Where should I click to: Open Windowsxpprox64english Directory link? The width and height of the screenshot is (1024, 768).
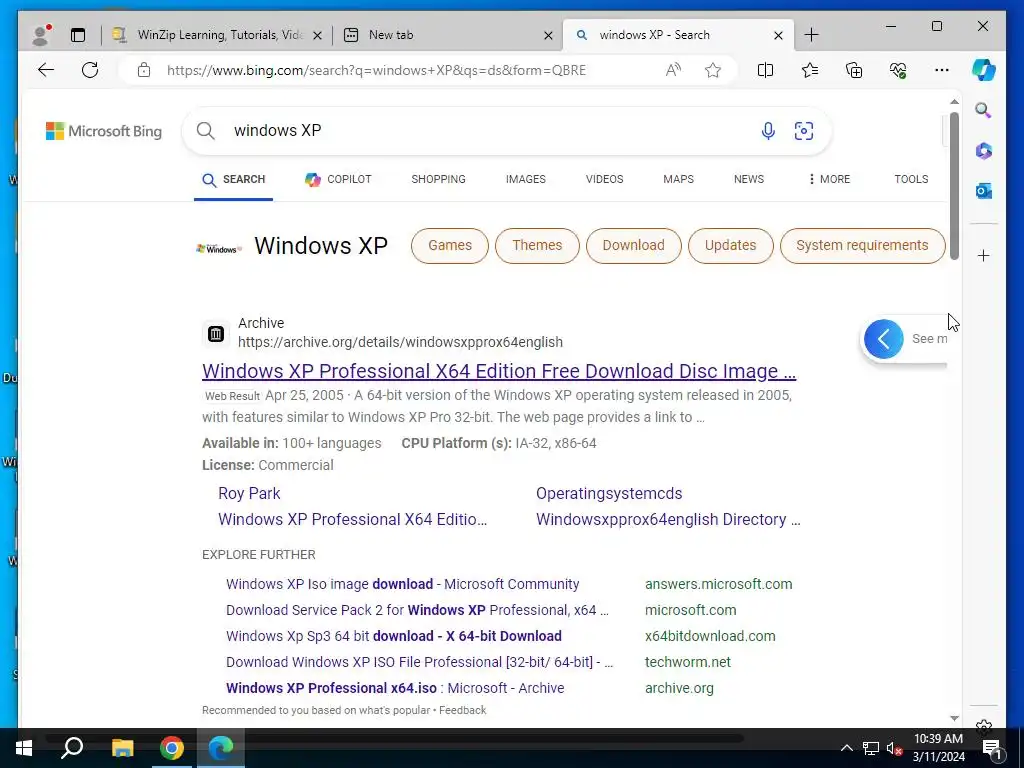point(667,519)
